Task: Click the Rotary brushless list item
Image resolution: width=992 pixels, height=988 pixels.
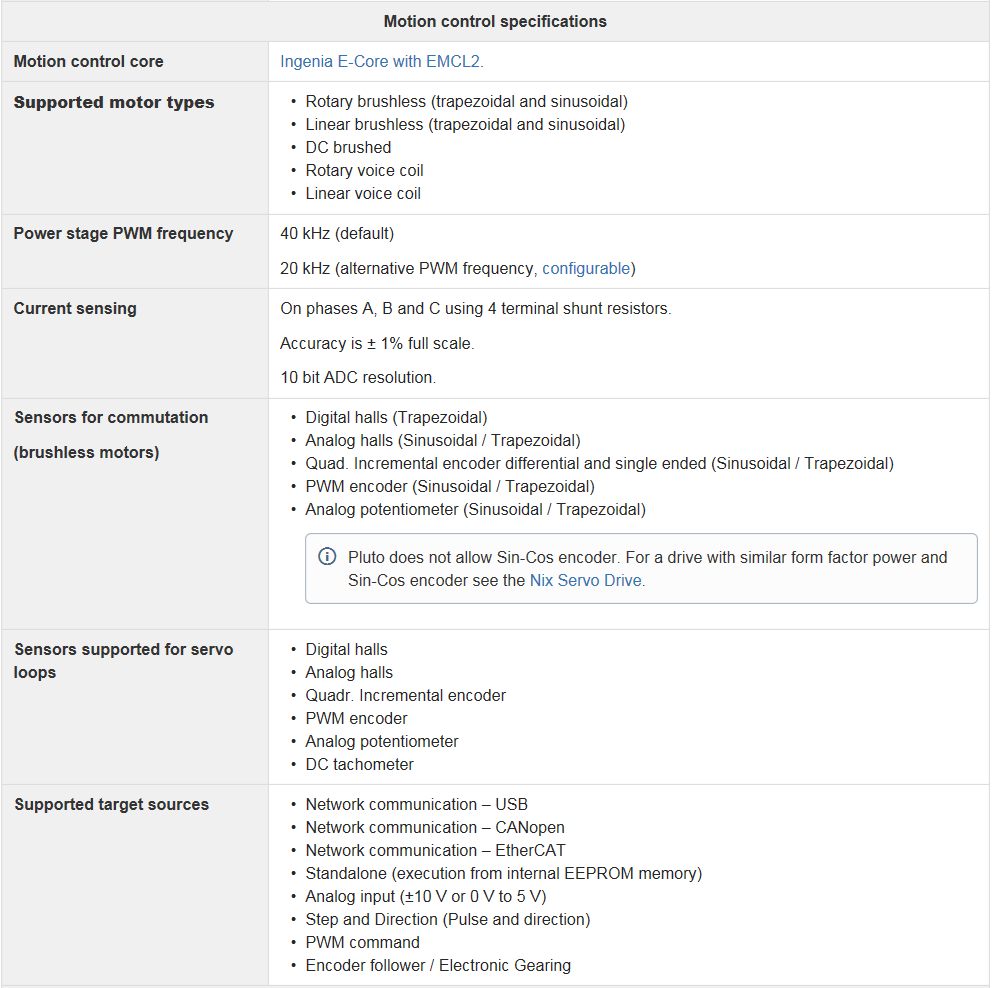Action: click(466, 101)
